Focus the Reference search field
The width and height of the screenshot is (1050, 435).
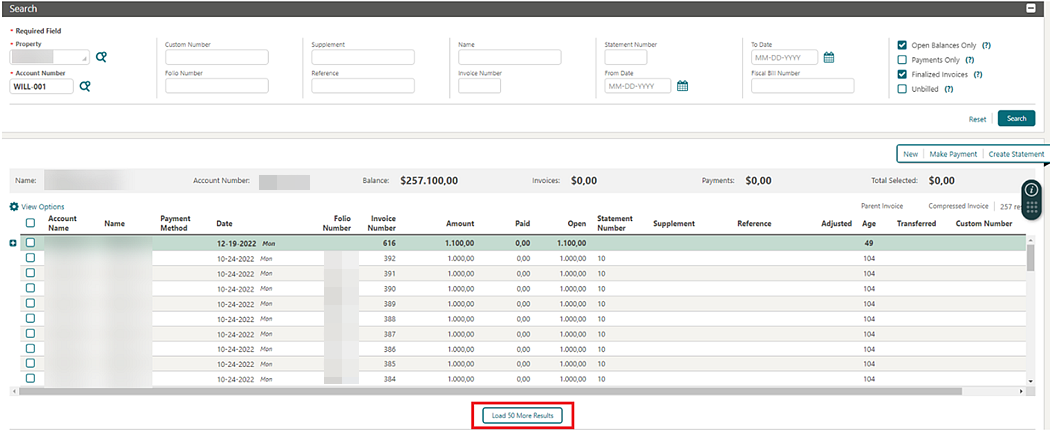[x=362, y=86]
